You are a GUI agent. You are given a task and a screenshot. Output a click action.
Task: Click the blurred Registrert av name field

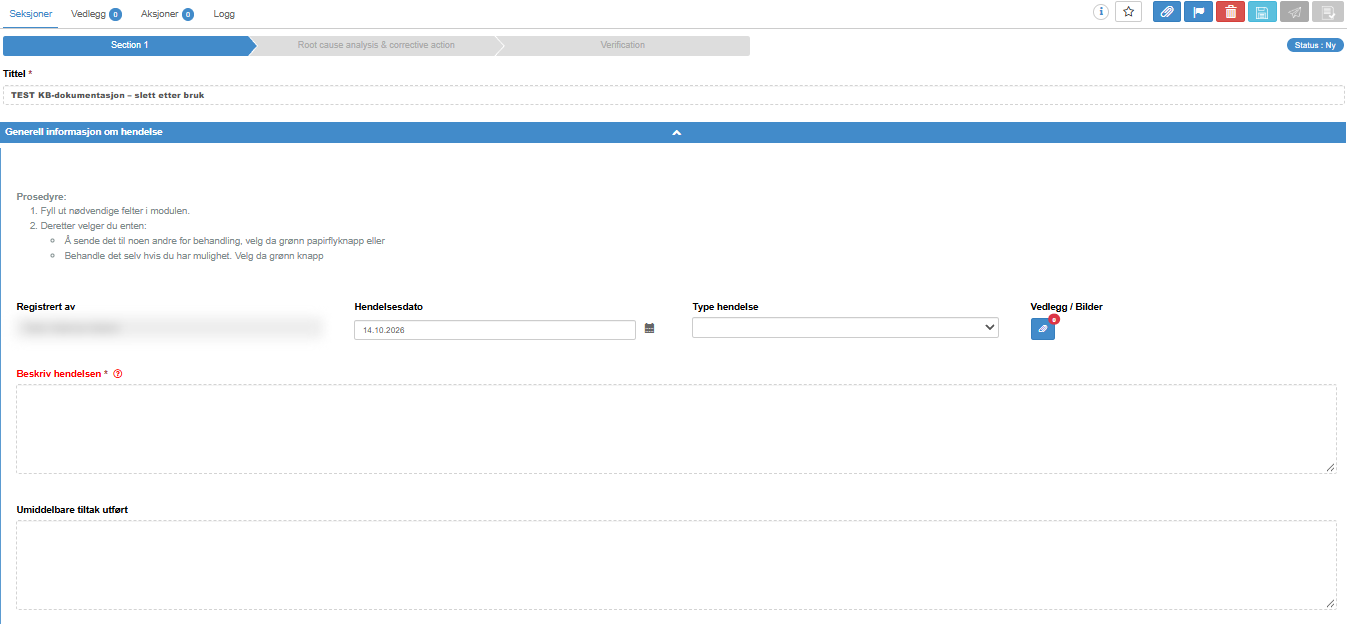click(x=169, y=327)
